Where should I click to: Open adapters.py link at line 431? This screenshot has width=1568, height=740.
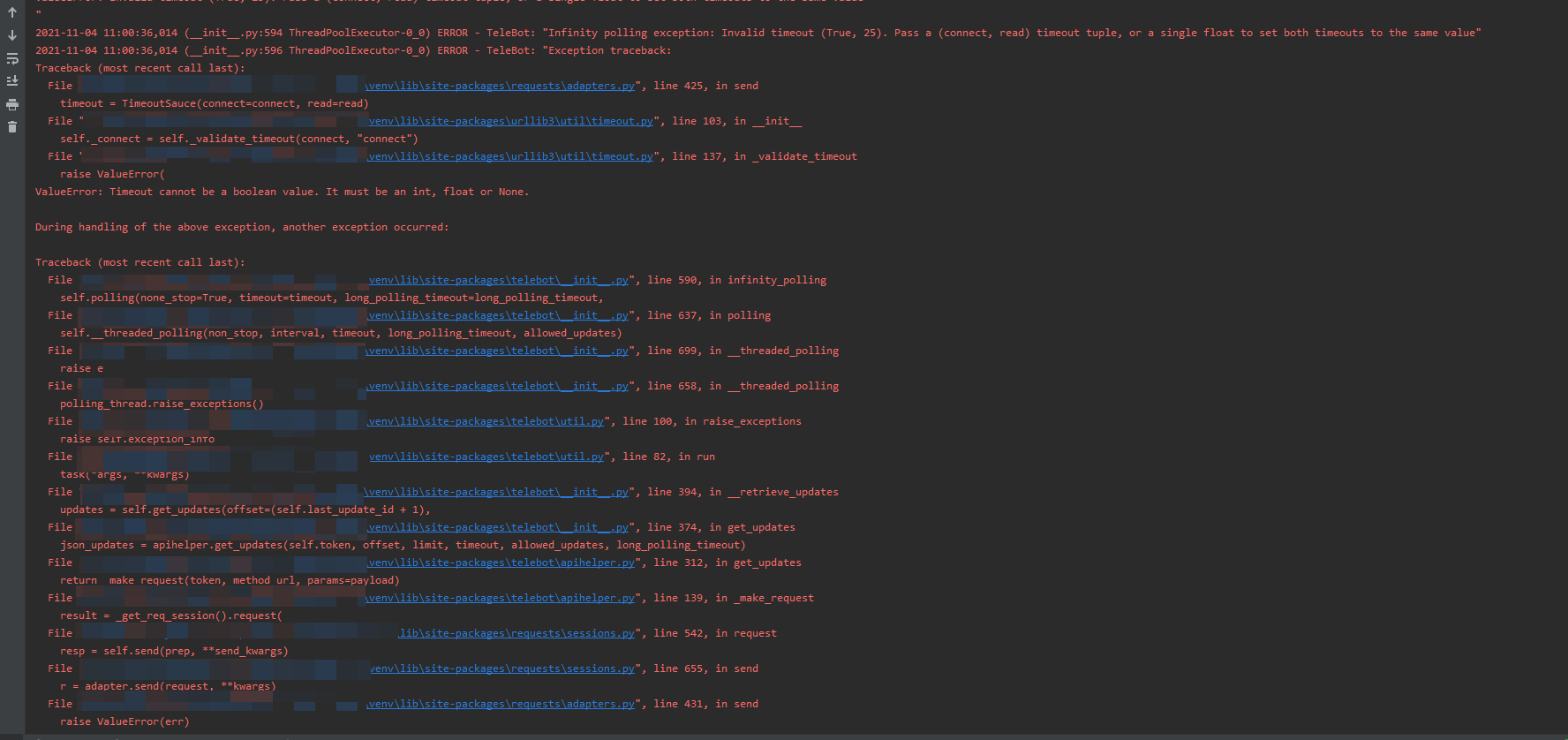tap(501, 704)
